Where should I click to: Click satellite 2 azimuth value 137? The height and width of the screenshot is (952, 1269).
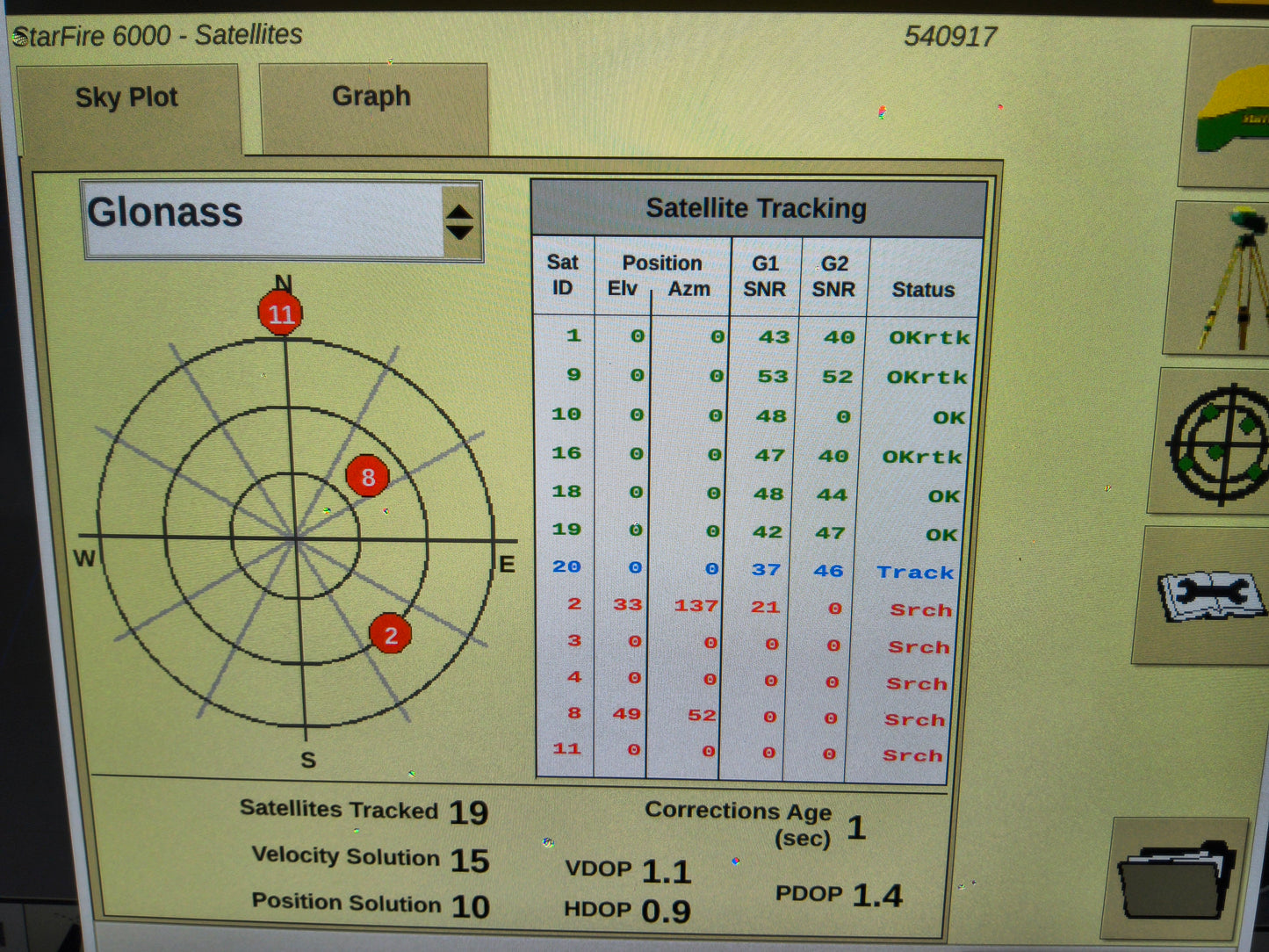coord(696,606)
